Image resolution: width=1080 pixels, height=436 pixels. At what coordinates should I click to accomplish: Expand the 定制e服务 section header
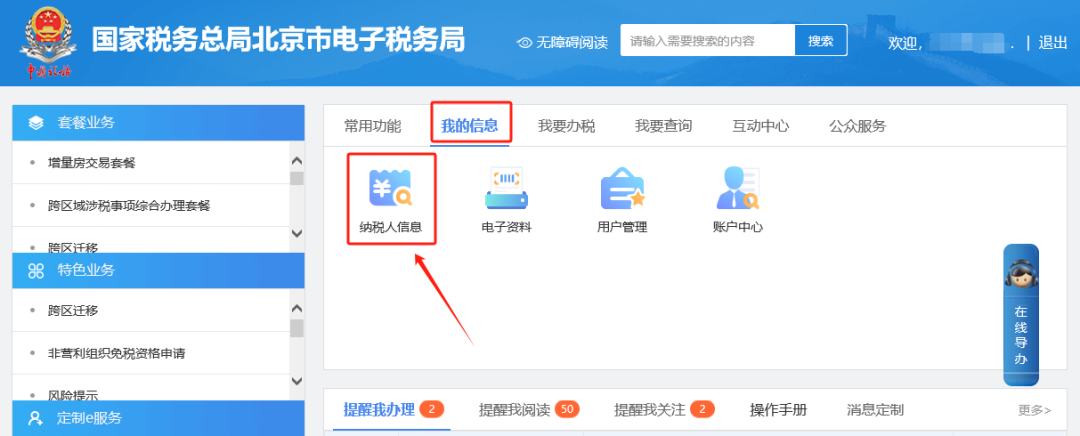(158, 418)
